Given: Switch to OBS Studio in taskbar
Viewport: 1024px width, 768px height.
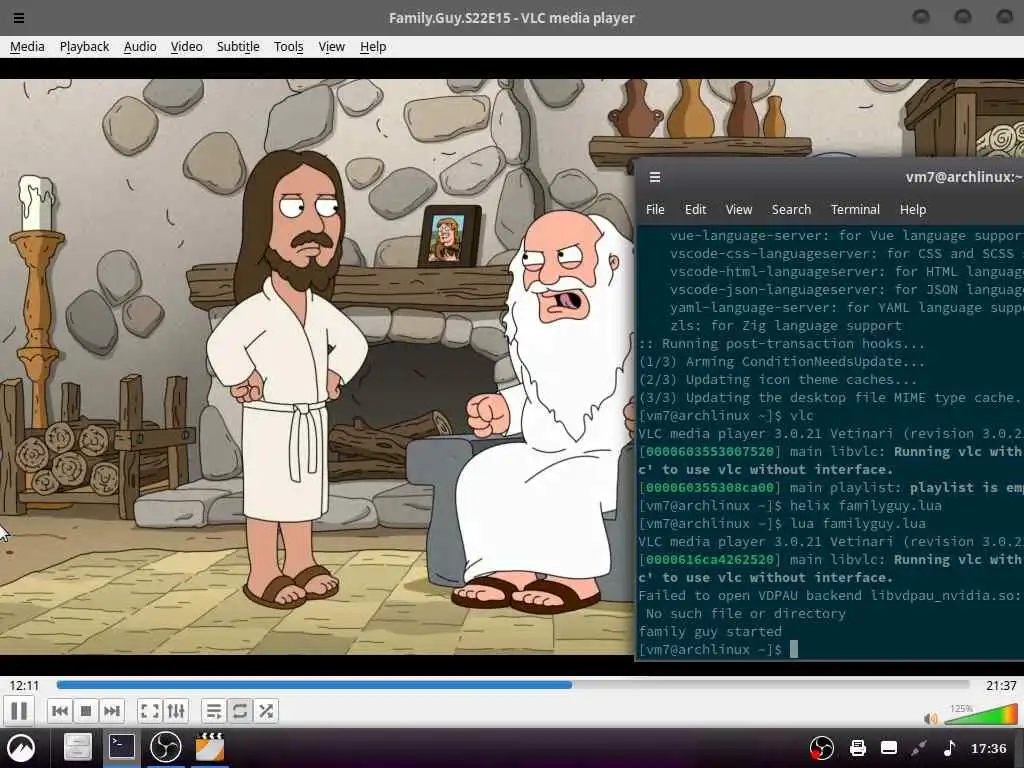Looking at the screenshot, I should [x=165, y=747].
